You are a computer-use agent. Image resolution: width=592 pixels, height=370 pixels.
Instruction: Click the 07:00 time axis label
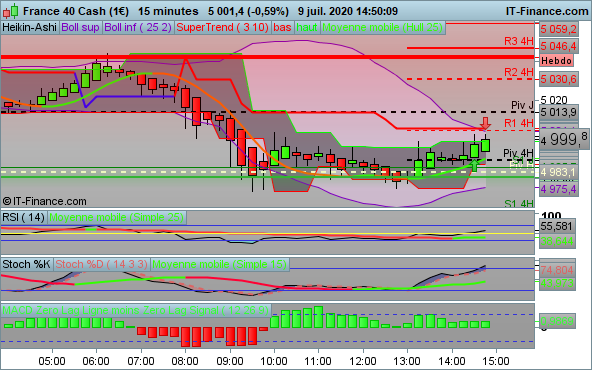[140, 361]
